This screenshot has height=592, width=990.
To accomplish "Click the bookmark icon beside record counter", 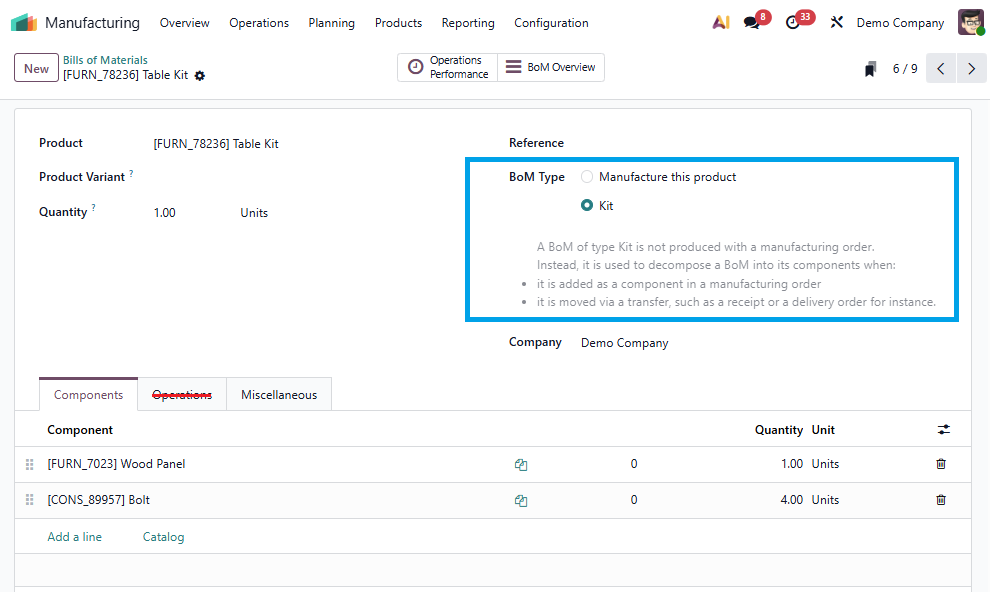I will 871,69.
